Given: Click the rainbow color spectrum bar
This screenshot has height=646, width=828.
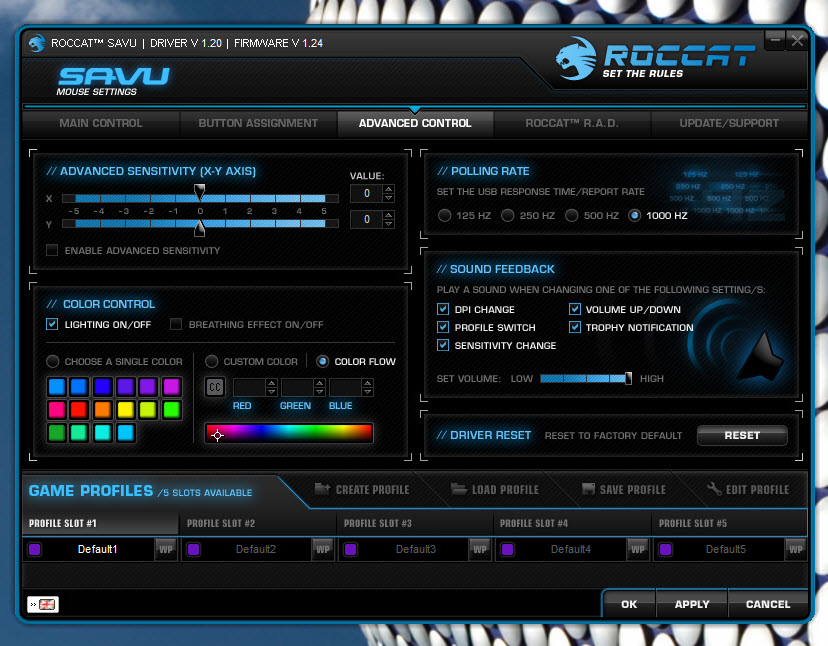Looking at the screenshot, I should point(289,433).
